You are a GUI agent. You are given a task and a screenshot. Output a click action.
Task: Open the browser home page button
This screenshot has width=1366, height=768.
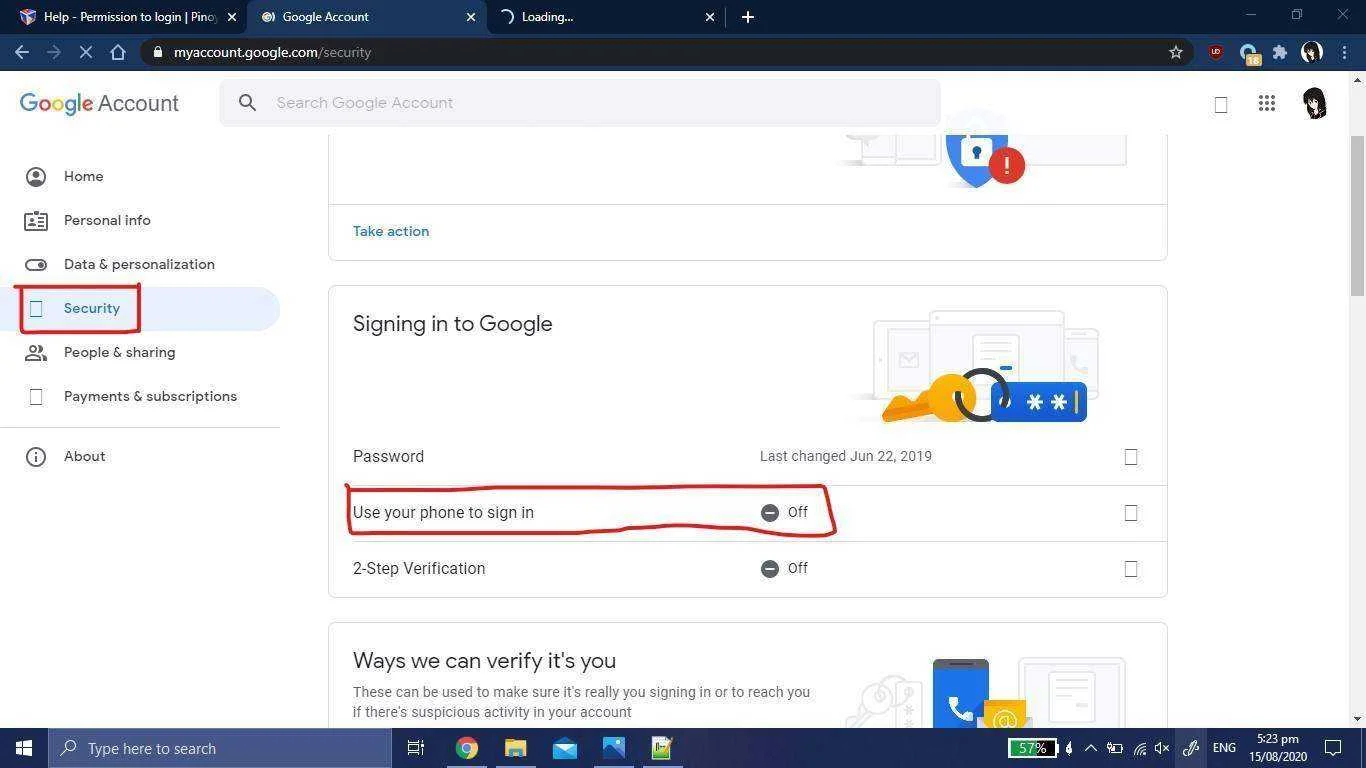(x=118, y=52)
